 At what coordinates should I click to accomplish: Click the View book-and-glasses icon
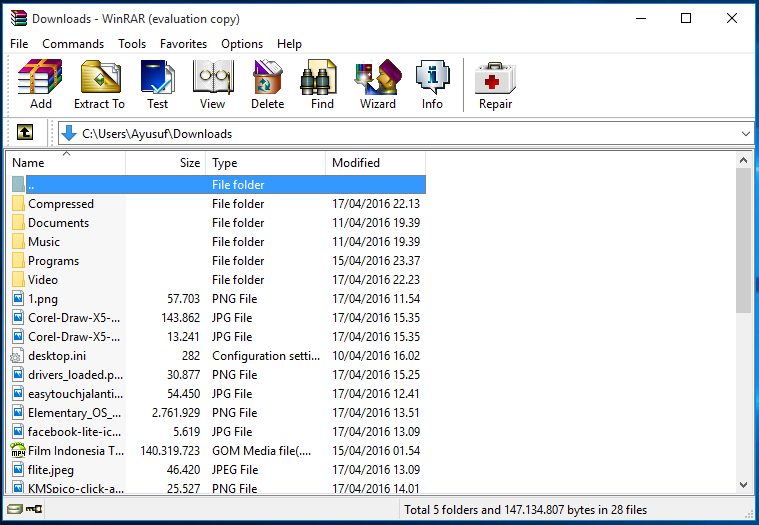(x=213, y=76)
